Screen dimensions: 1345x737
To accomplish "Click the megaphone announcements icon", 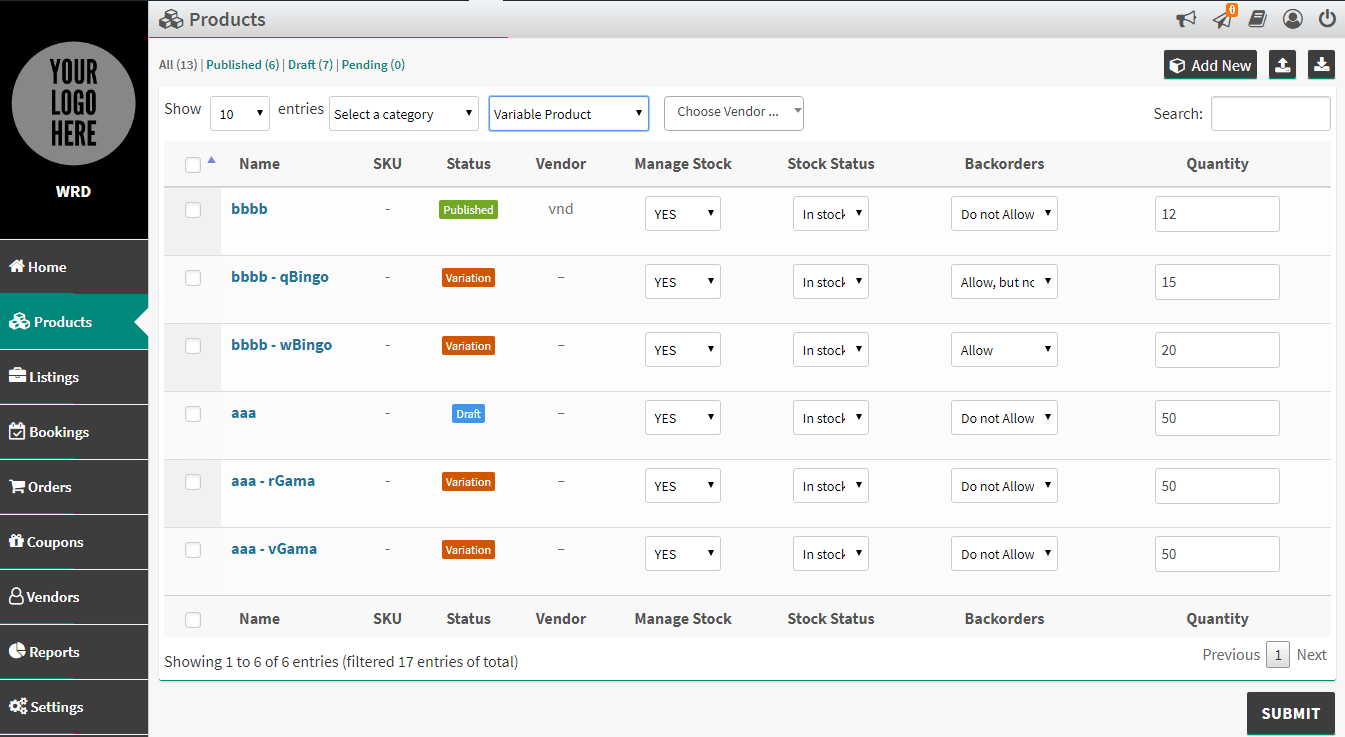I will (1186, 19).
